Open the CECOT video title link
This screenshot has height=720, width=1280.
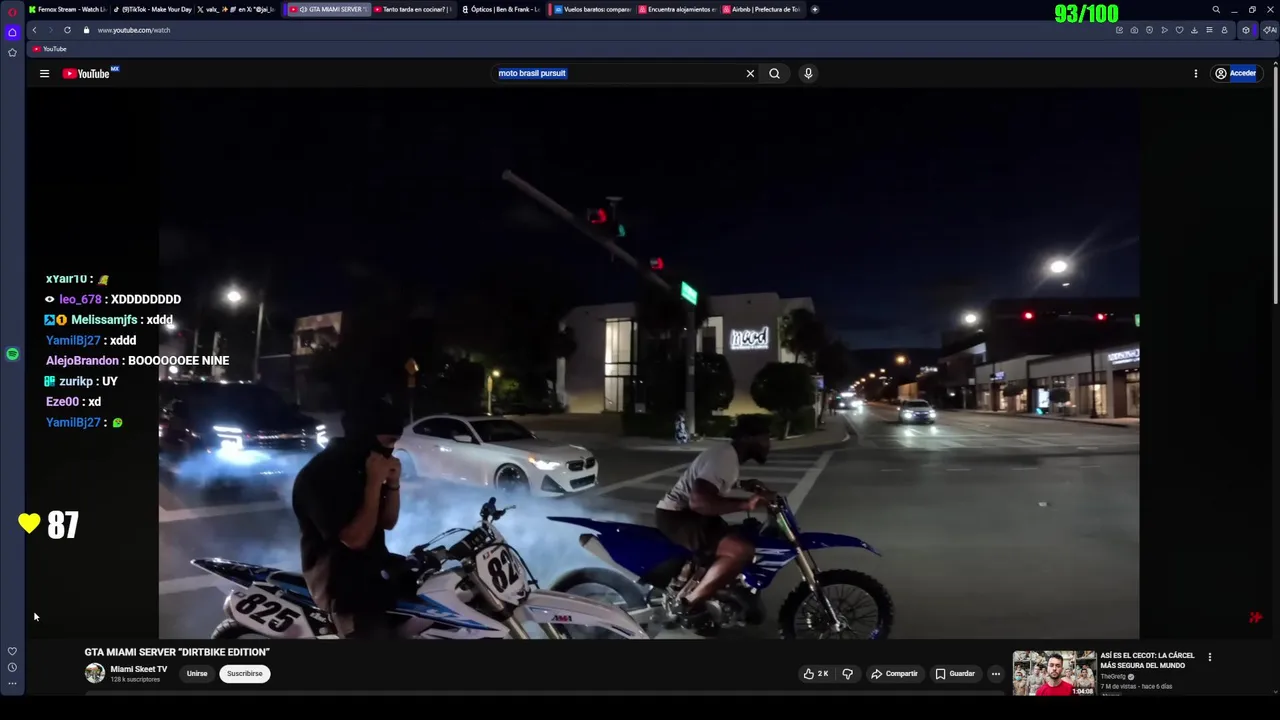click(1147, 660)
